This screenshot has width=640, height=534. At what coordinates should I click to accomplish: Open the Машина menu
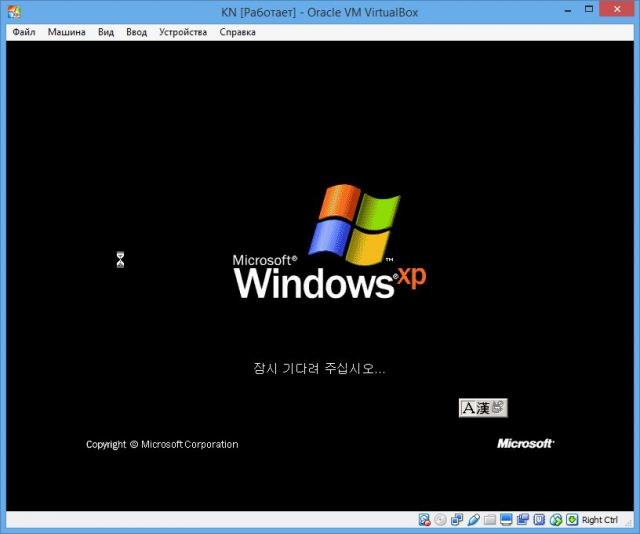point(67,32)
